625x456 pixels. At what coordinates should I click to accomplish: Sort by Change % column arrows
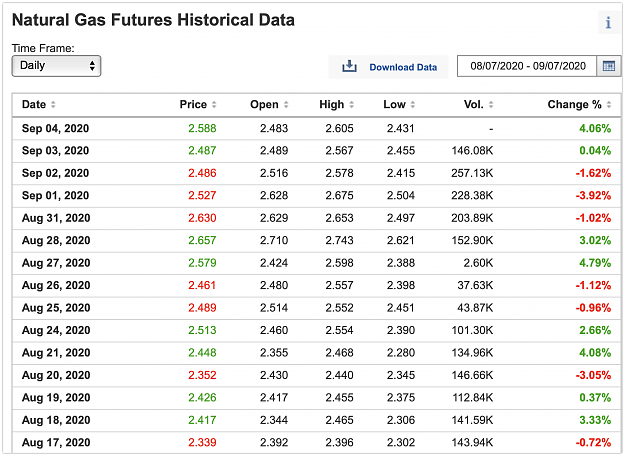tap(609, 104)
